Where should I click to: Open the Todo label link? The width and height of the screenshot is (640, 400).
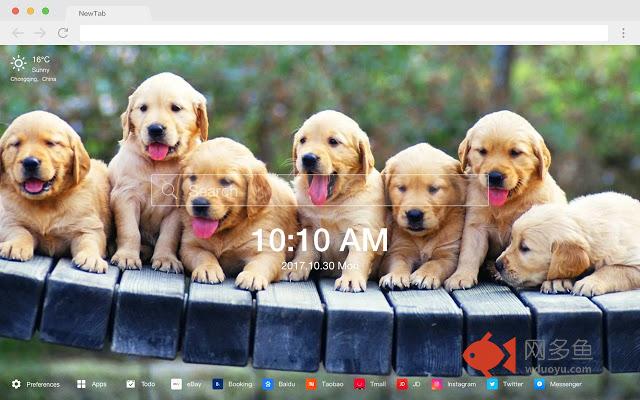coord(148,384)
